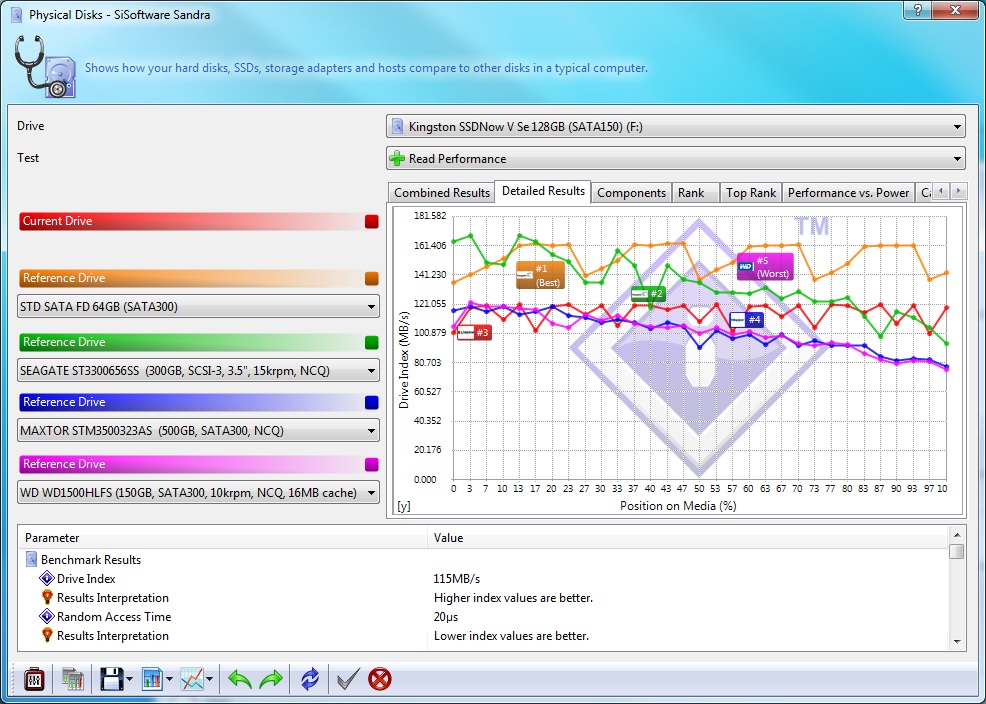Viewport: 986px width, 704px height.
Task: Click the Value column header
Action: pos(689,538)
